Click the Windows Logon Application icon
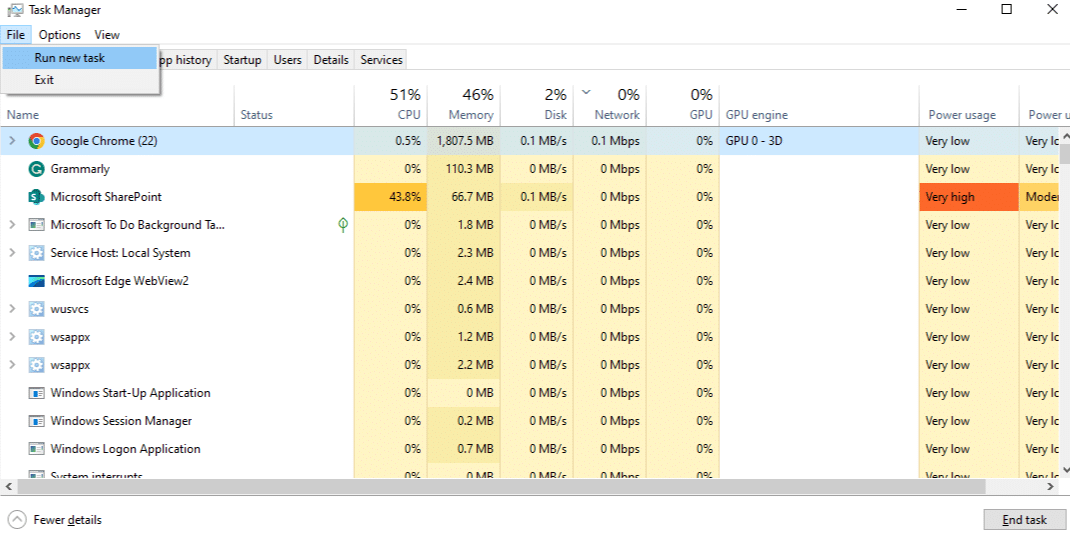 click(36, 449)
